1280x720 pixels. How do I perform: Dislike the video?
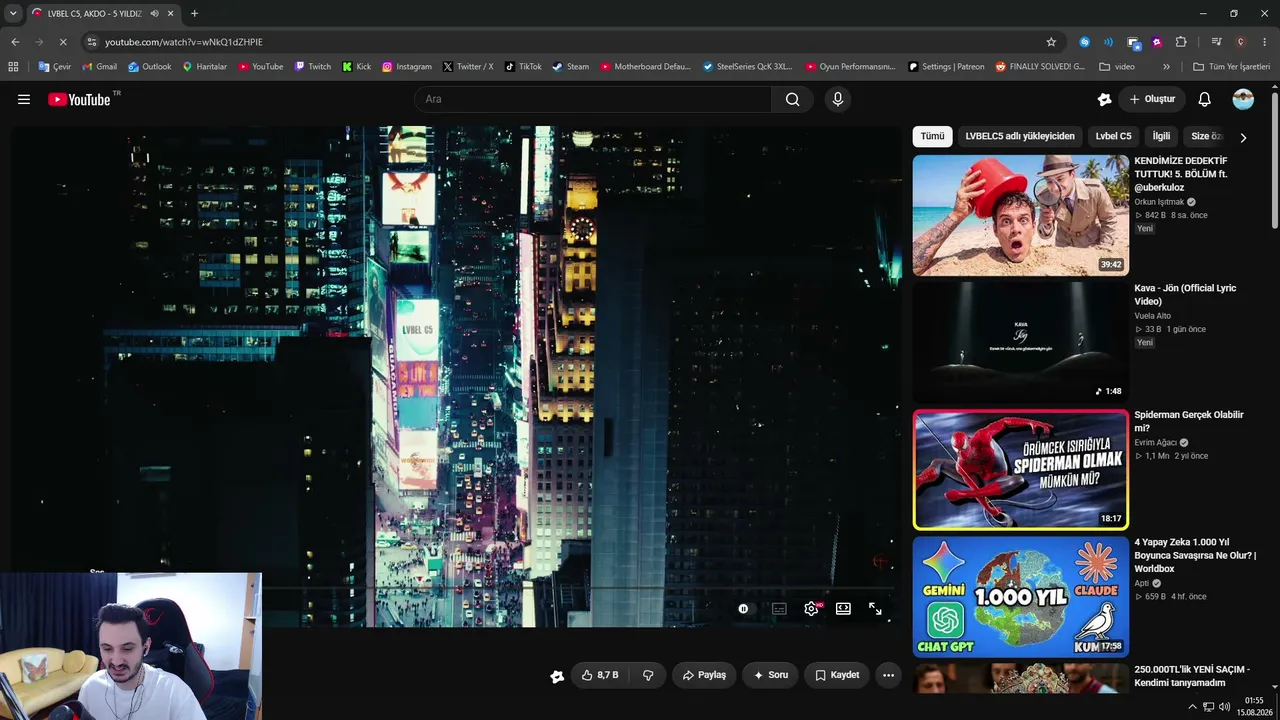point(648,675)
